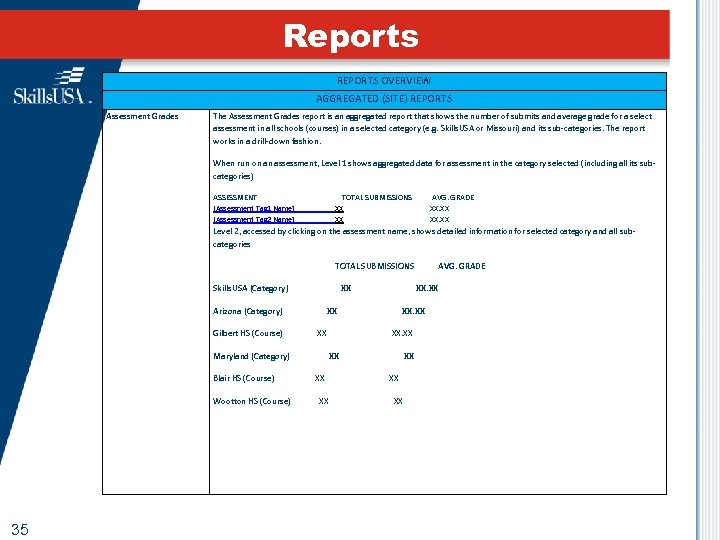Click the sentence starting 'Level 2, accessed by clicking'
The width and height of the screenshot is (720, 540).
(x=424, y=238)
